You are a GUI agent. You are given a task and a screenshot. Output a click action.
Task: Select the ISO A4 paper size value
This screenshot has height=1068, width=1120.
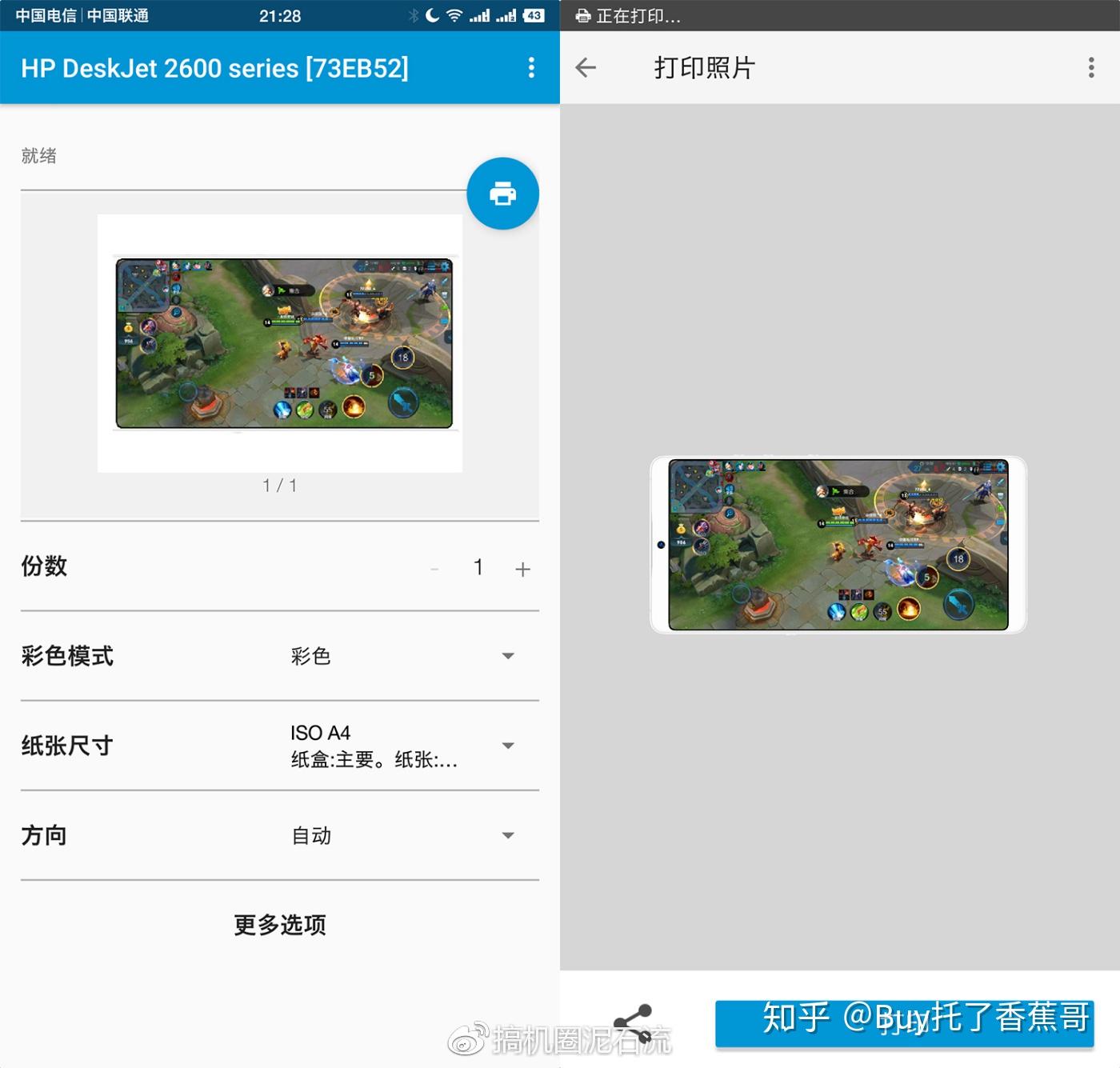point(321,733)
